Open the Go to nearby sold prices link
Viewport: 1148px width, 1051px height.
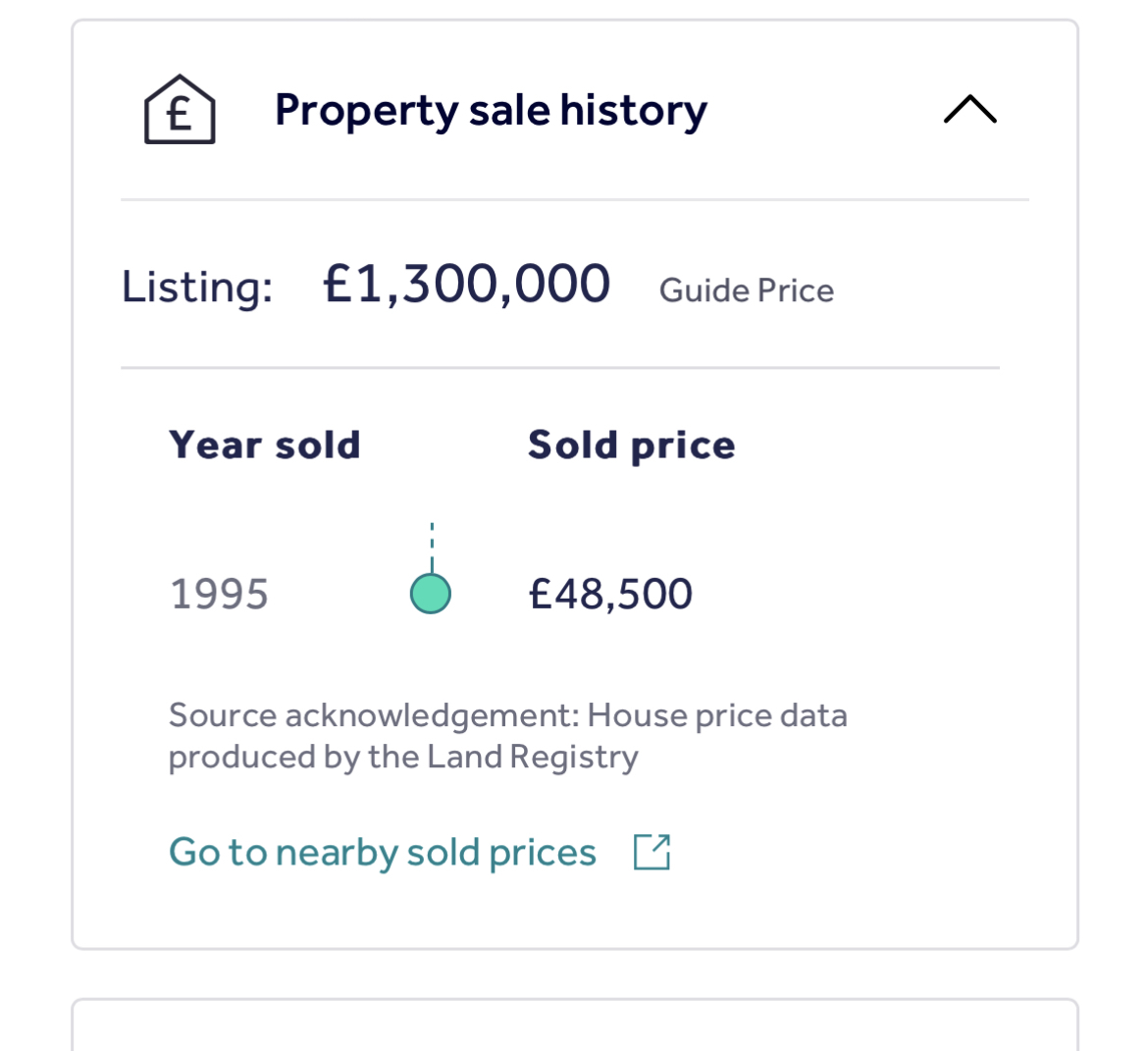click(x=420, y=852)
